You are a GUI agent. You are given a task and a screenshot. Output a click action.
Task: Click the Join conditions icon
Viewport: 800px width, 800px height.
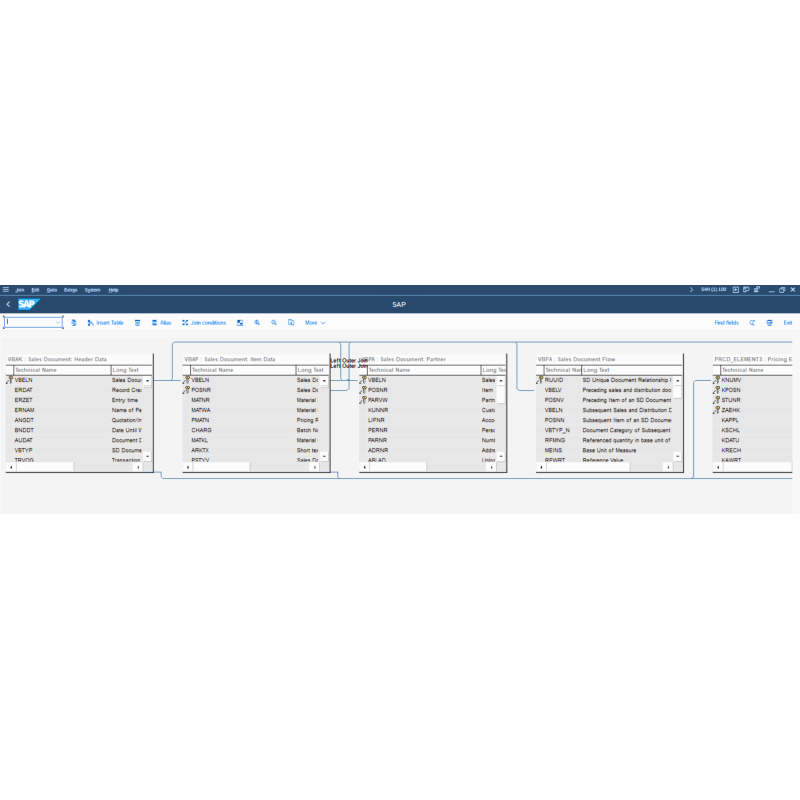click(185, 322)
